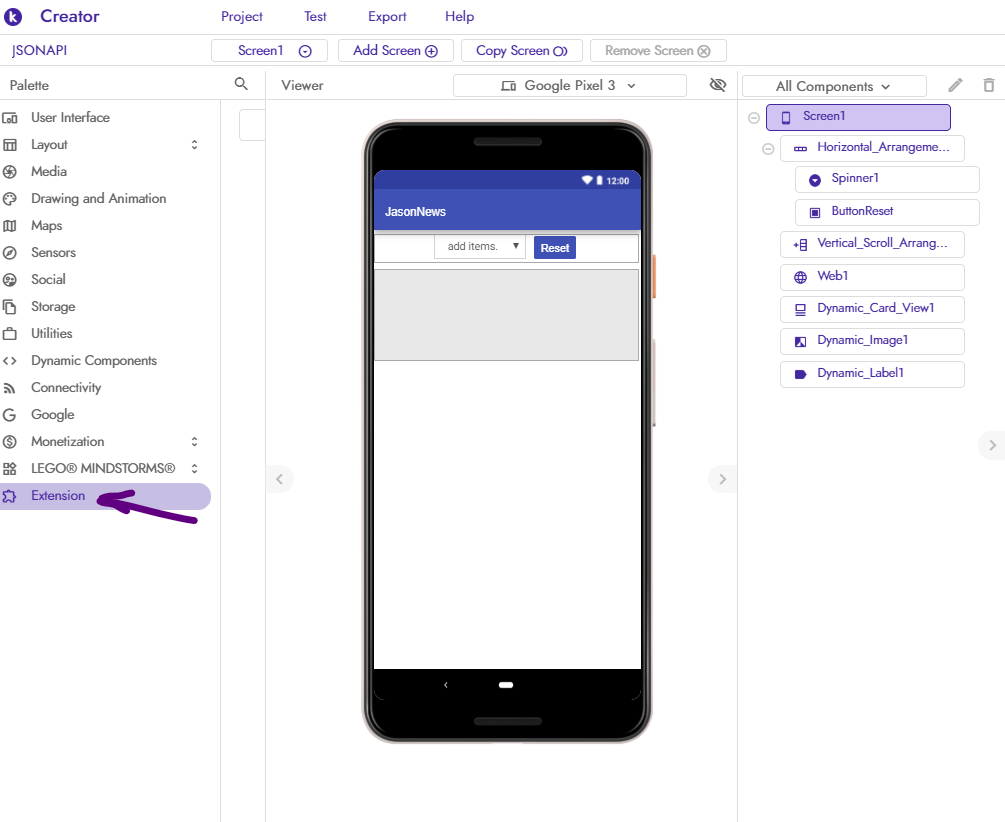Click the Web1 globe icon

[801, 277]
